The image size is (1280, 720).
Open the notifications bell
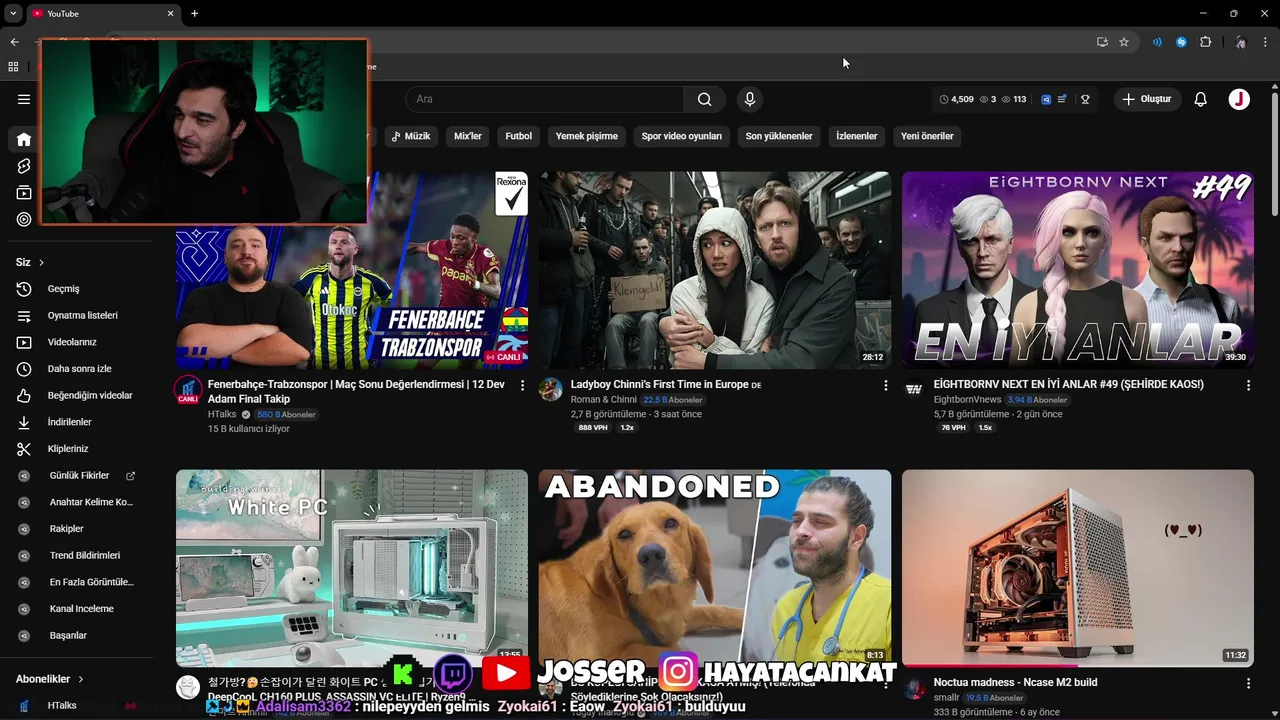[1201, 99]
